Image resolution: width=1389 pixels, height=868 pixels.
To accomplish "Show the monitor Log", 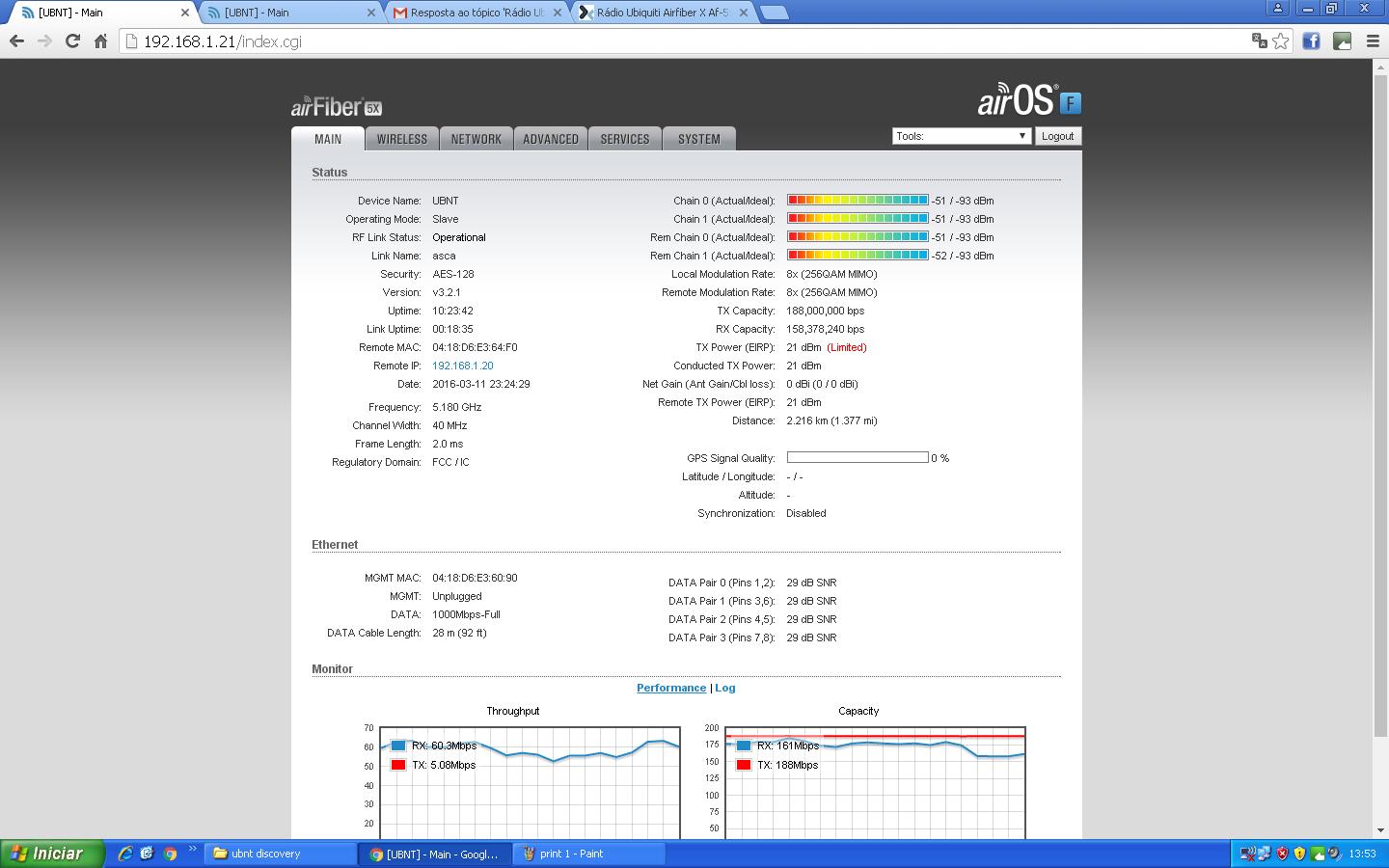I will [x=725, y=688].
